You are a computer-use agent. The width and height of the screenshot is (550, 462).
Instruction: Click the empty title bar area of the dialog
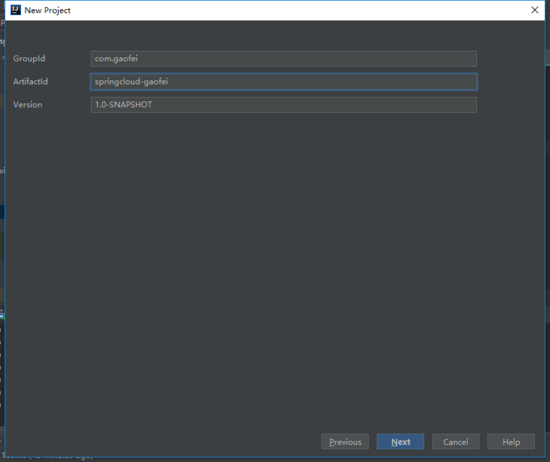point(298,11)
